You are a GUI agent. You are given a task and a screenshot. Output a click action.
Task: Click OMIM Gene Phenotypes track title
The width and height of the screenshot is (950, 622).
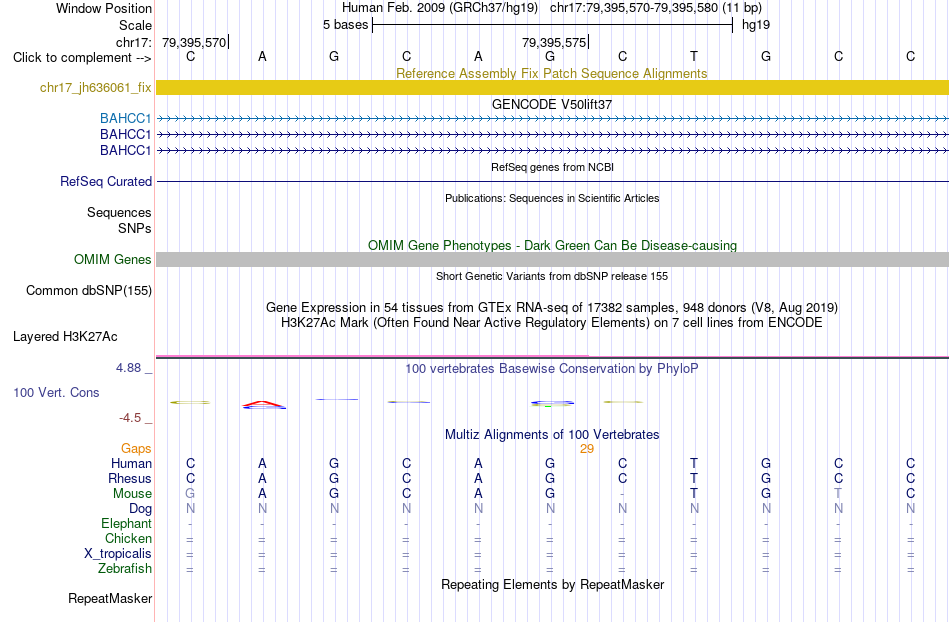pos(552,245)
